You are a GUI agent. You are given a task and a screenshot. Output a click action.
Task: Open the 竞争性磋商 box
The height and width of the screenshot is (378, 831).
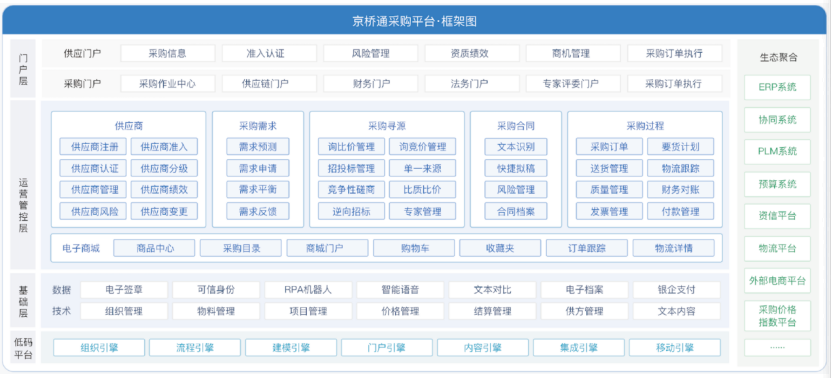pos(351,189)
